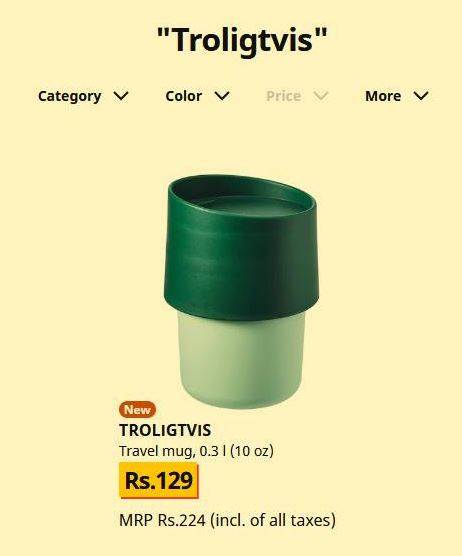Click the 0.3 l (10 oz) size text

pyautogui.click(x=236, y=451)
